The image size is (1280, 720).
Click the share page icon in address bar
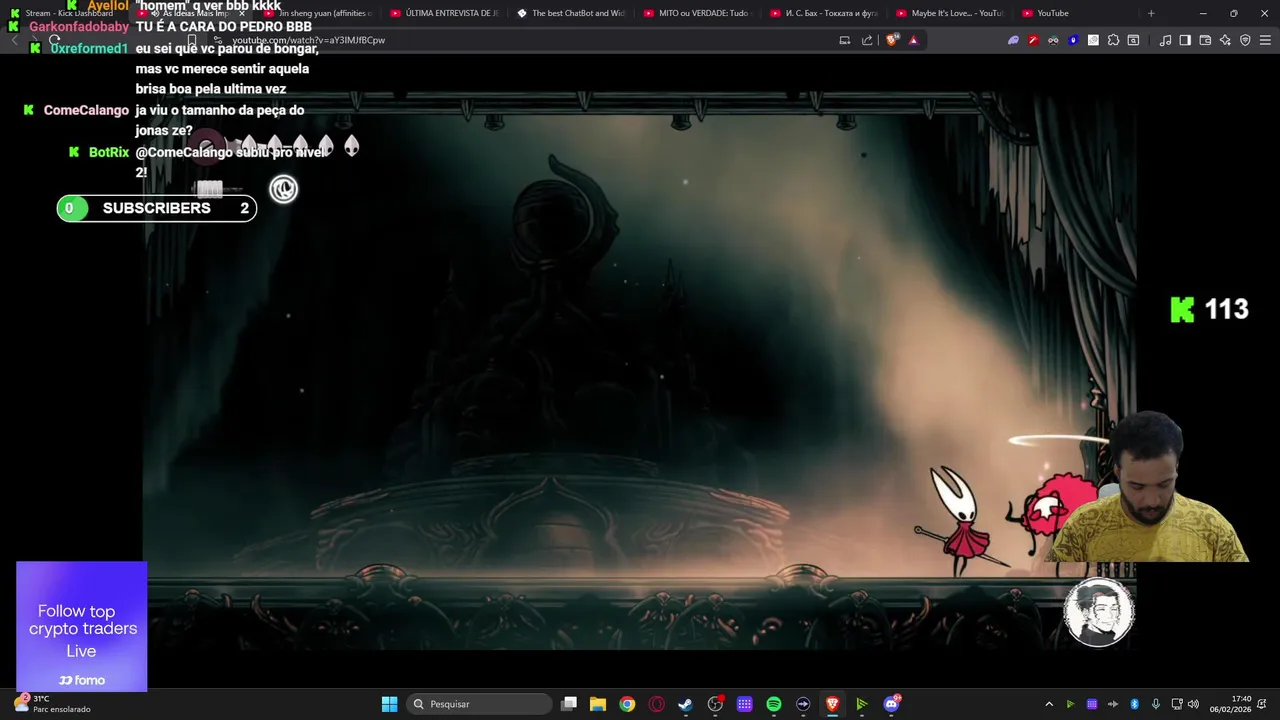867,40
